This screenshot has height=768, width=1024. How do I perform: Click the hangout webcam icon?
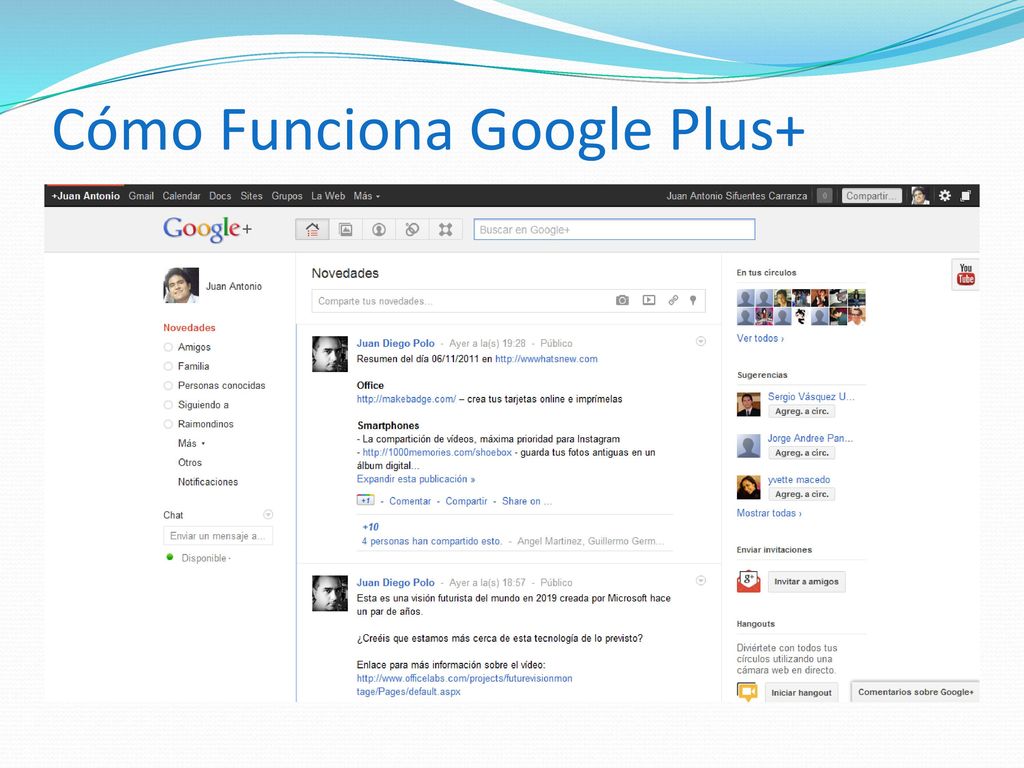tap(747, 692)
